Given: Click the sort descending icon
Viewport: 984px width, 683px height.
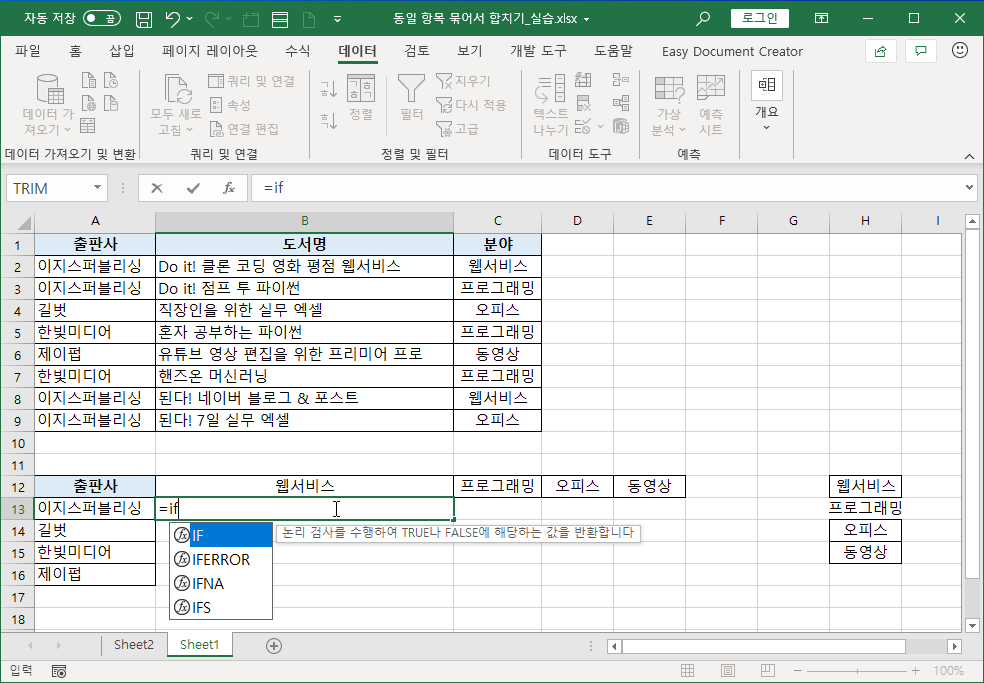Looking at the screenshot, I should (x=329, y=119).
